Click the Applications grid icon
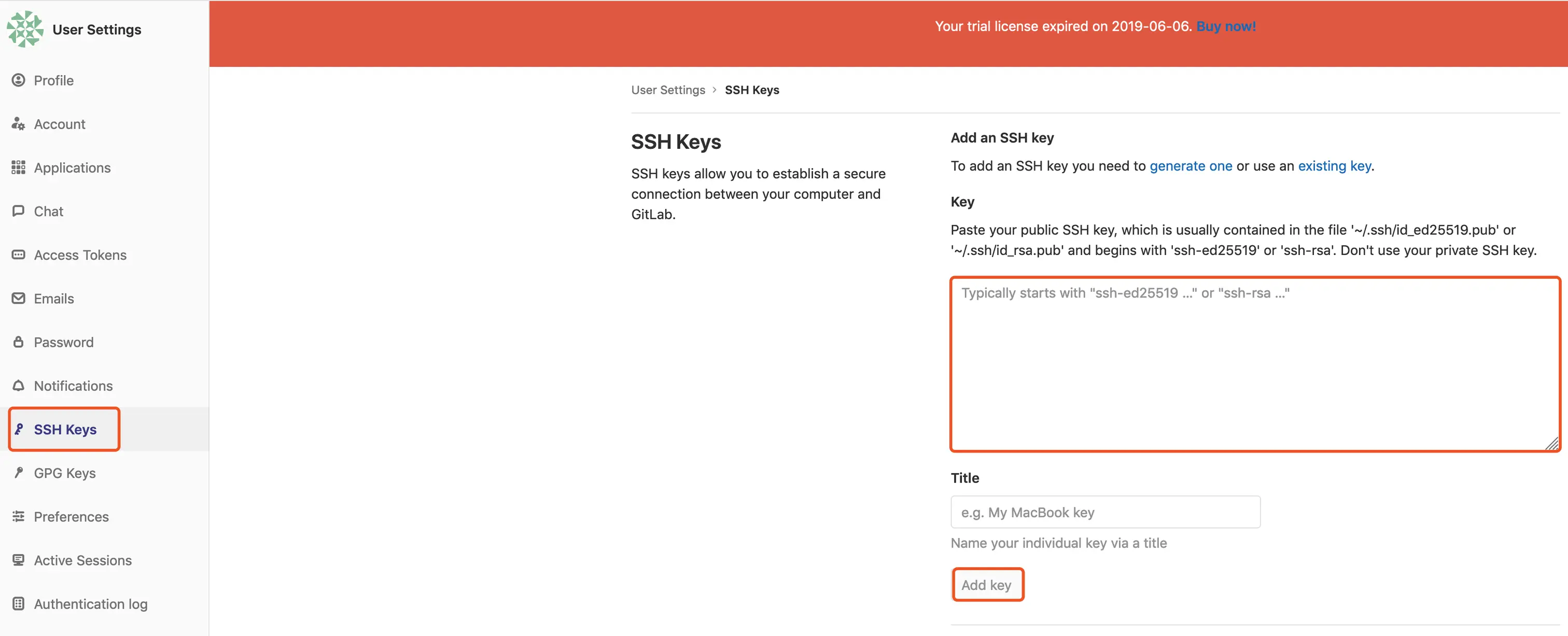This screenshot has height=636, width=1568. click(18, 167)
